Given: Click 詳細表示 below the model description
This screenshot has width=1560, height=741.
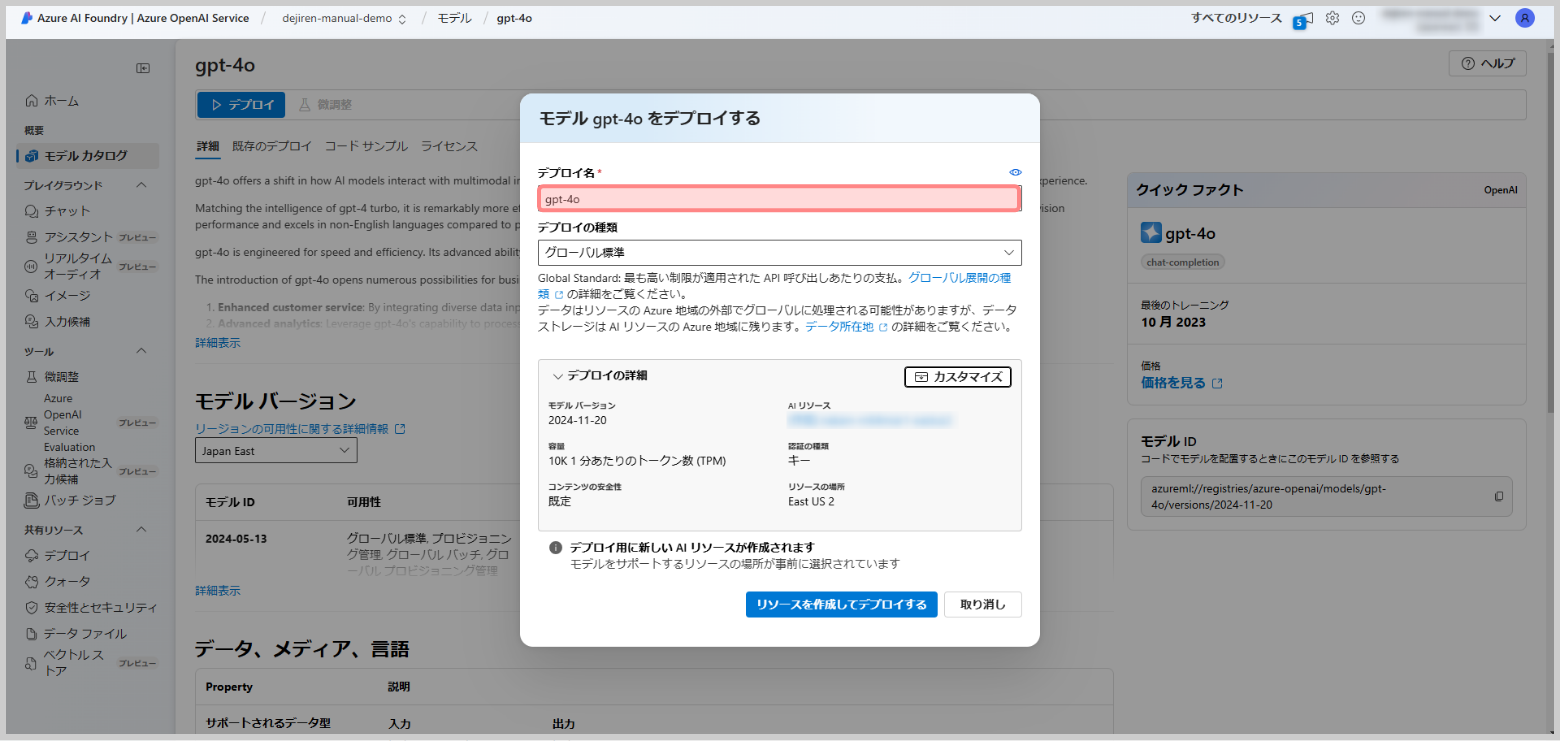Looking at the screenshot, I should (x=217, y=343).
